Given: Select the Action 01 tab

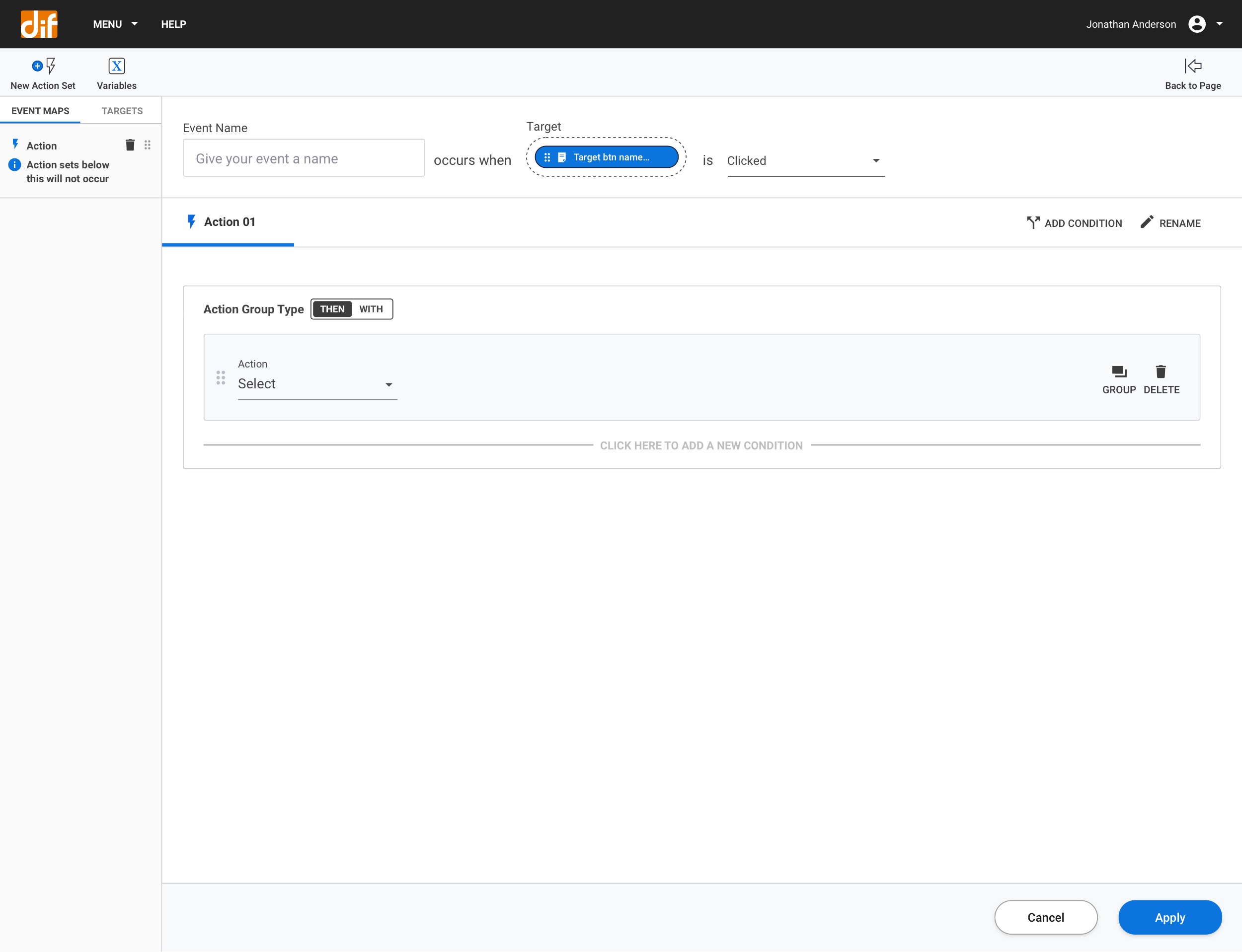Looking at the screenshot, I should point(228,222).
